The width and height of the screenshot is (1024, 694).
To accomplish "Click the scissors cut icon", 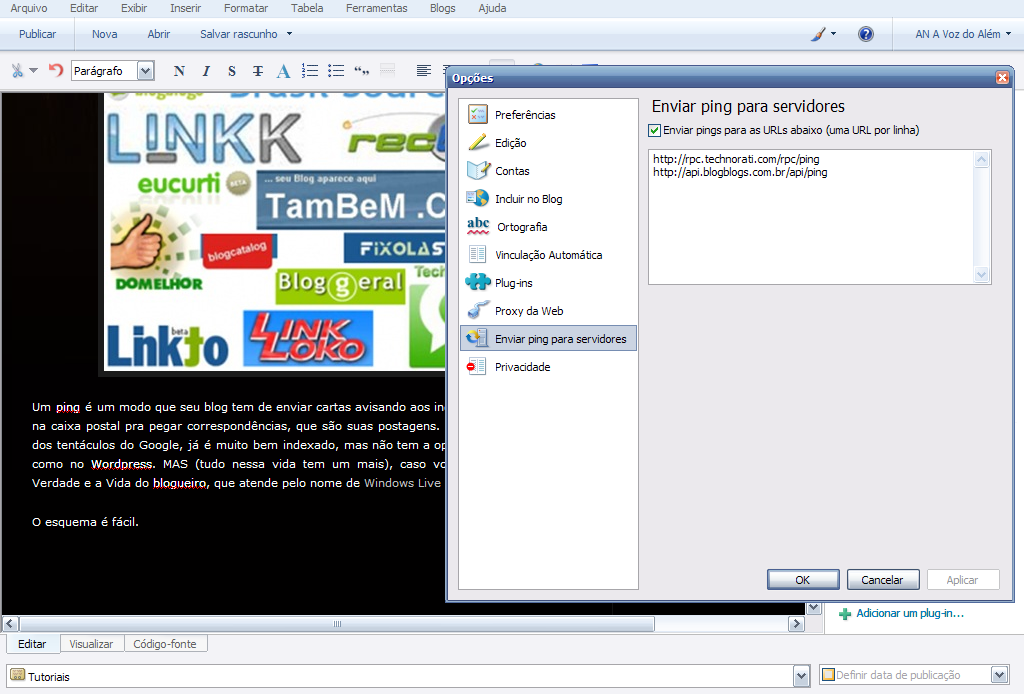I will point(17,71).
